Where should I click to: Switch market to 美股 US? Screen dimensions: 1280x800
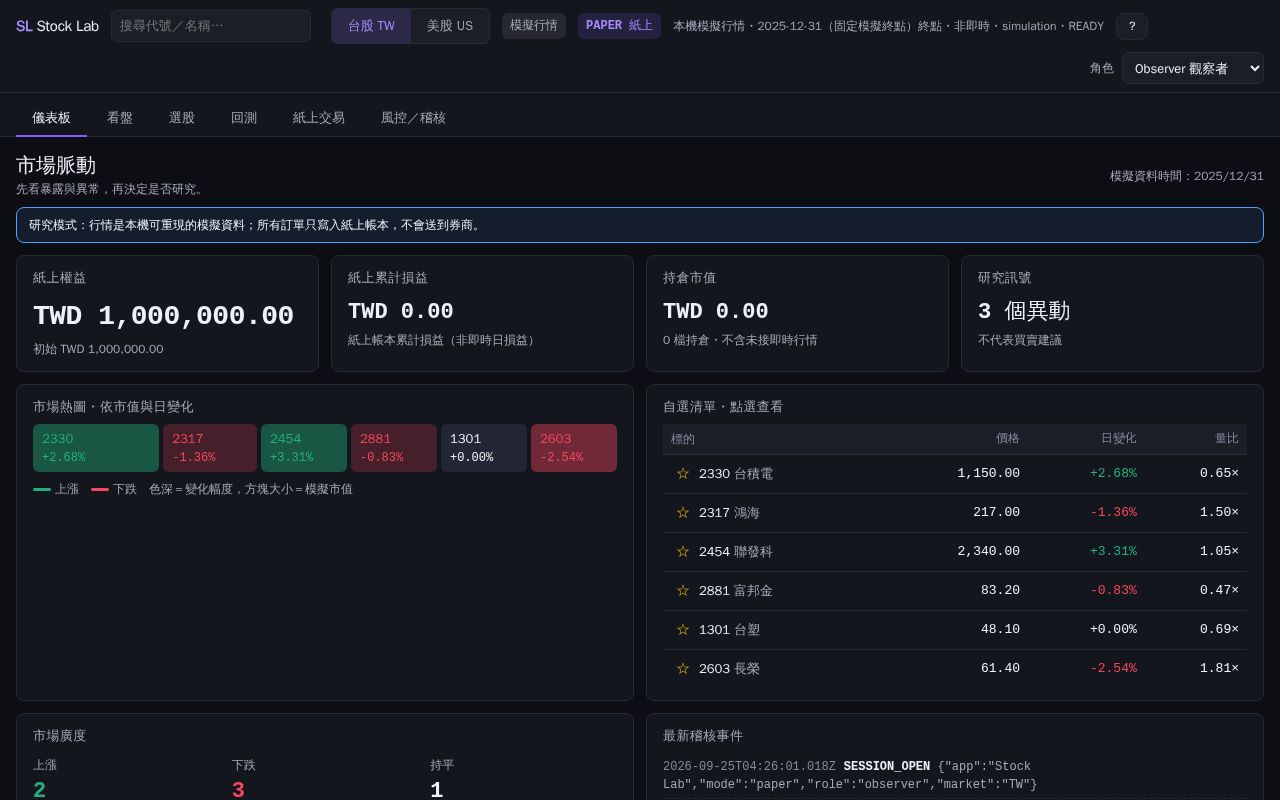click(x=450, y=26)
